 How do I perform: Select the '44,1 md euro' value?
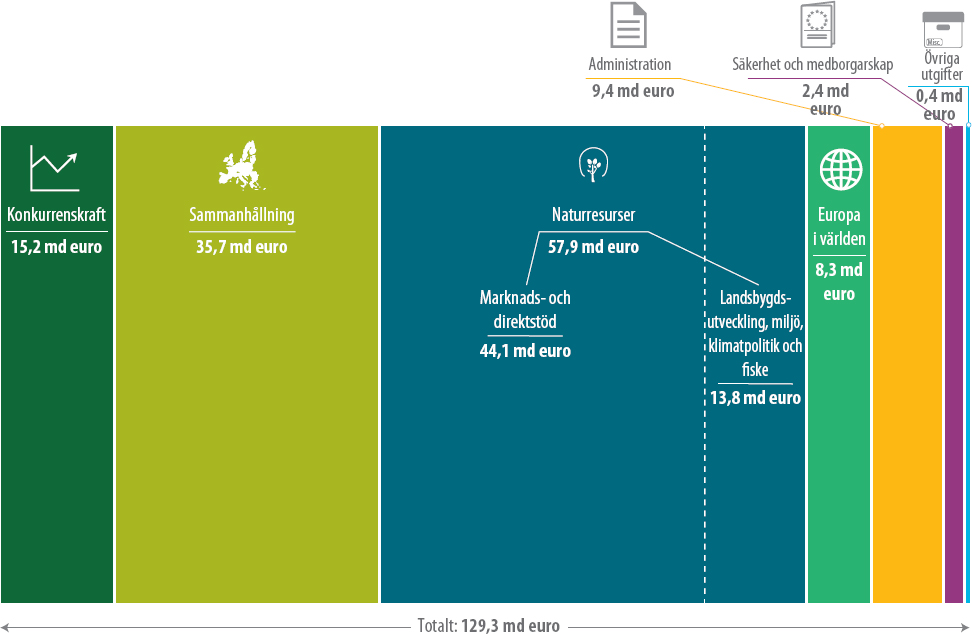coord(525,351)
